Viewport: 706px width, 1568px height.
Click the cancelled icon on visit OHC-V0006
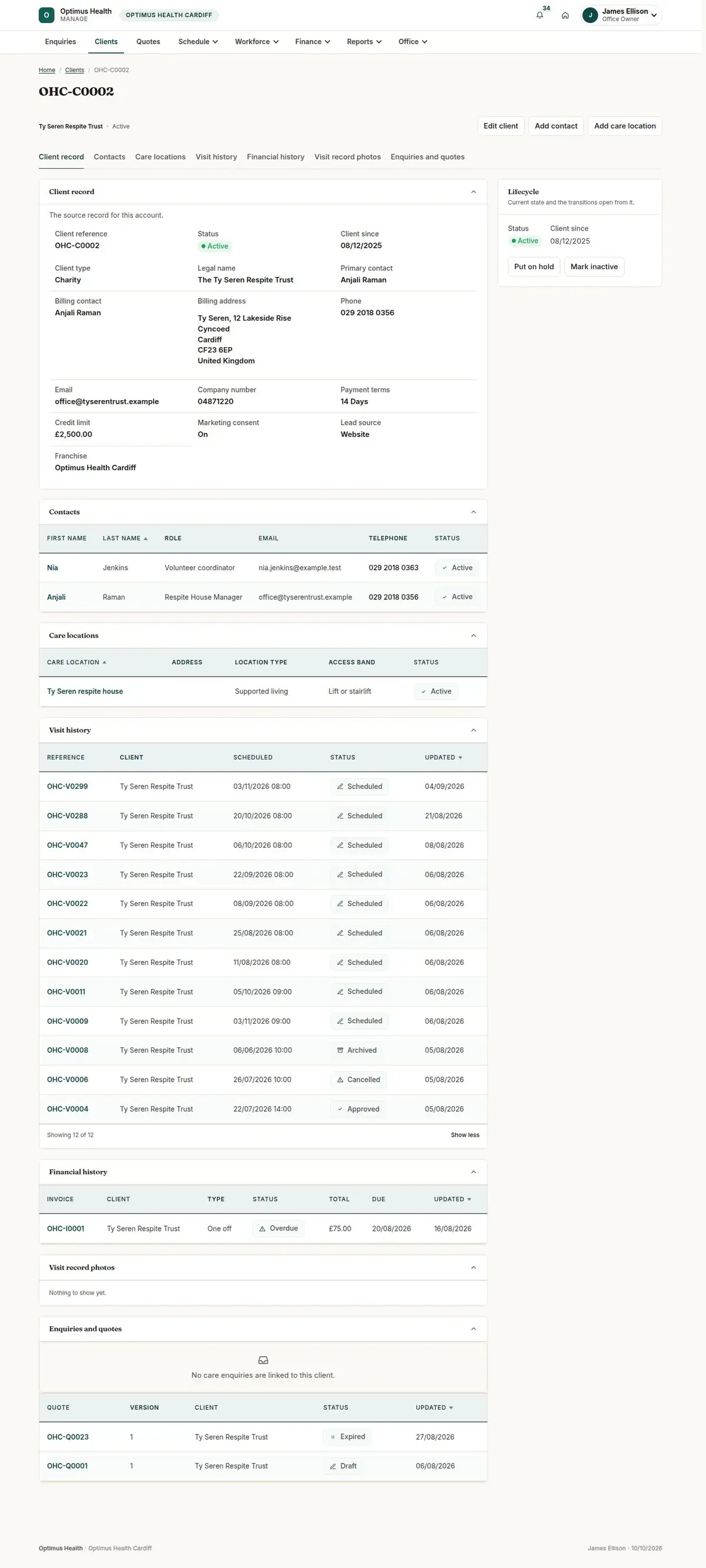[x=340, y=1080]
